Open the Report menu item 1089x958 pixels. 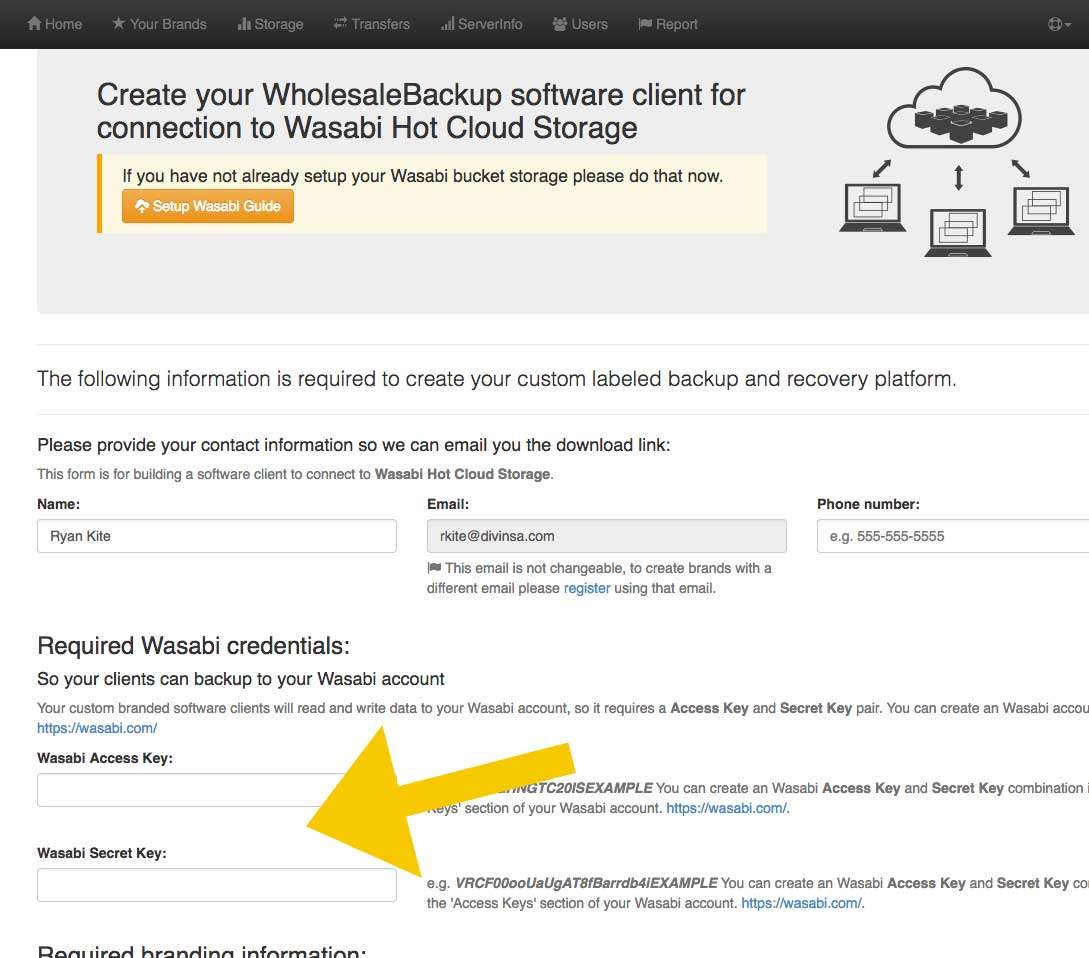click(668, 24)
